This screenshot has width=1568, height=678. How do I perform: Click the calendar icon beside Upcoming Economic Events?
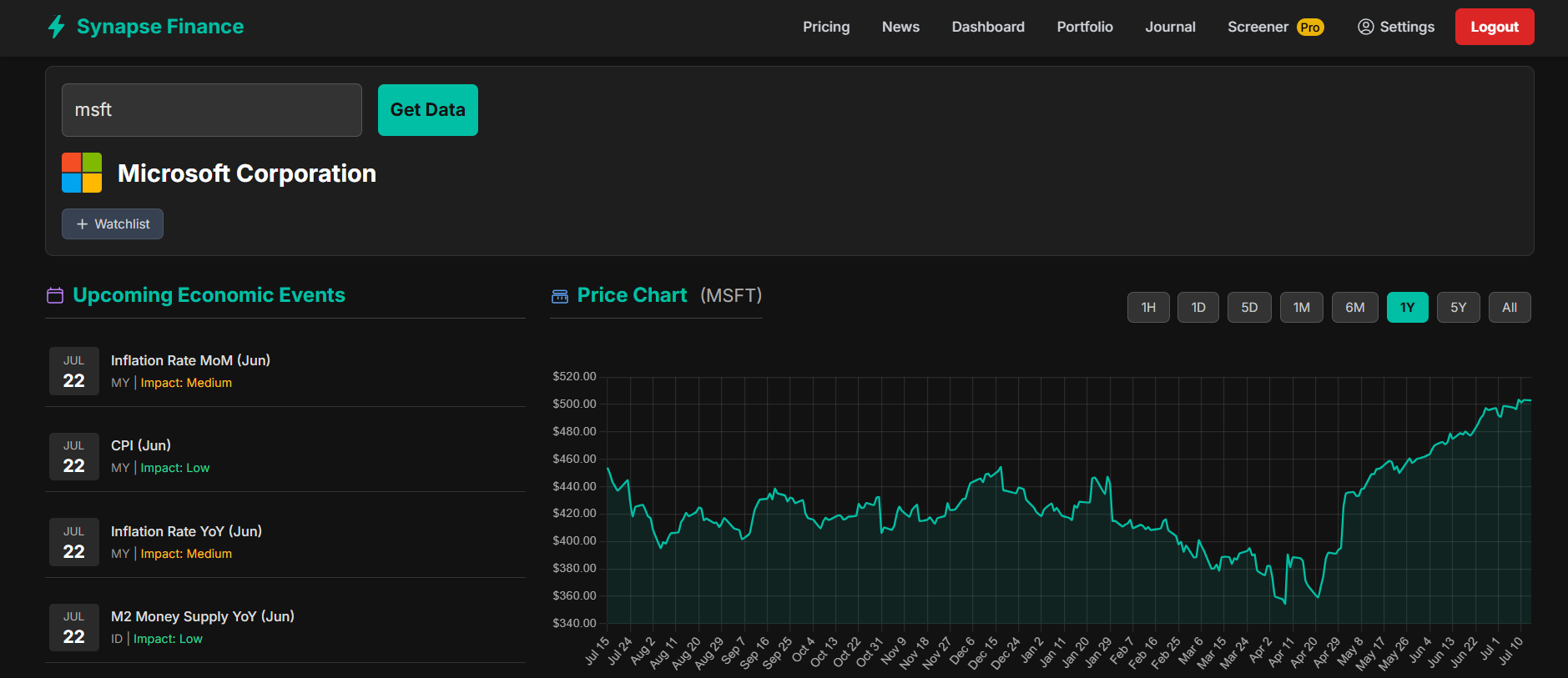55,295
